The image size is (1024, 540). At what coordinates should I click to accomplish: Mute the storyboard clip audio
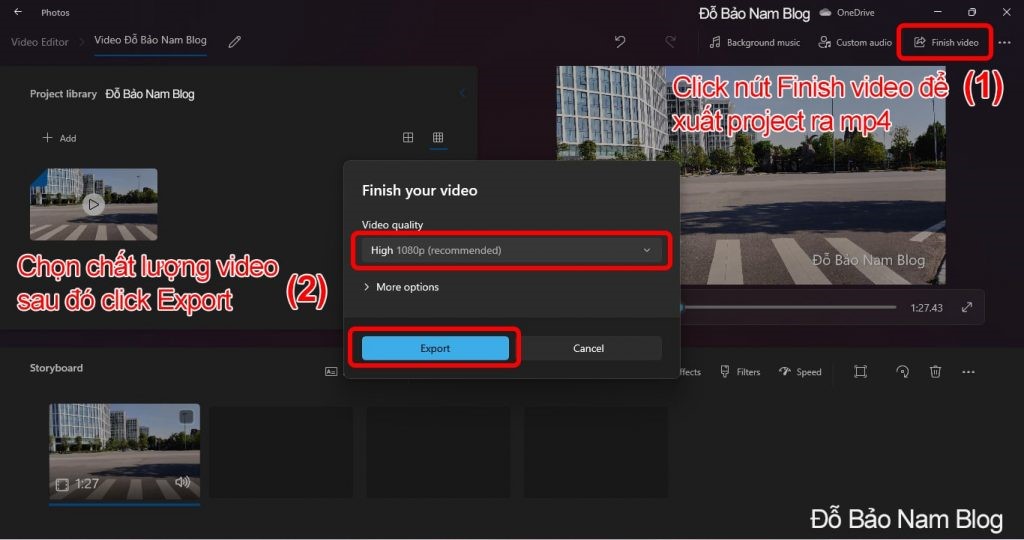tap(183, 483)
